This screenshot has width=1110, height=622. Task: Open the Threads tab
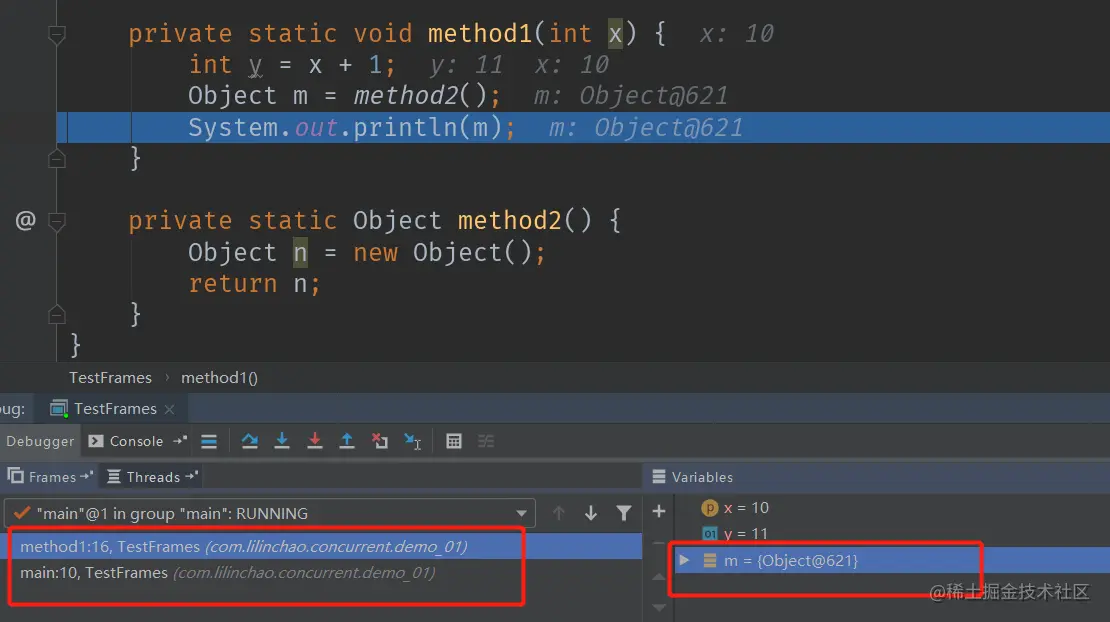pyautogui.click(x=151, y=477)
